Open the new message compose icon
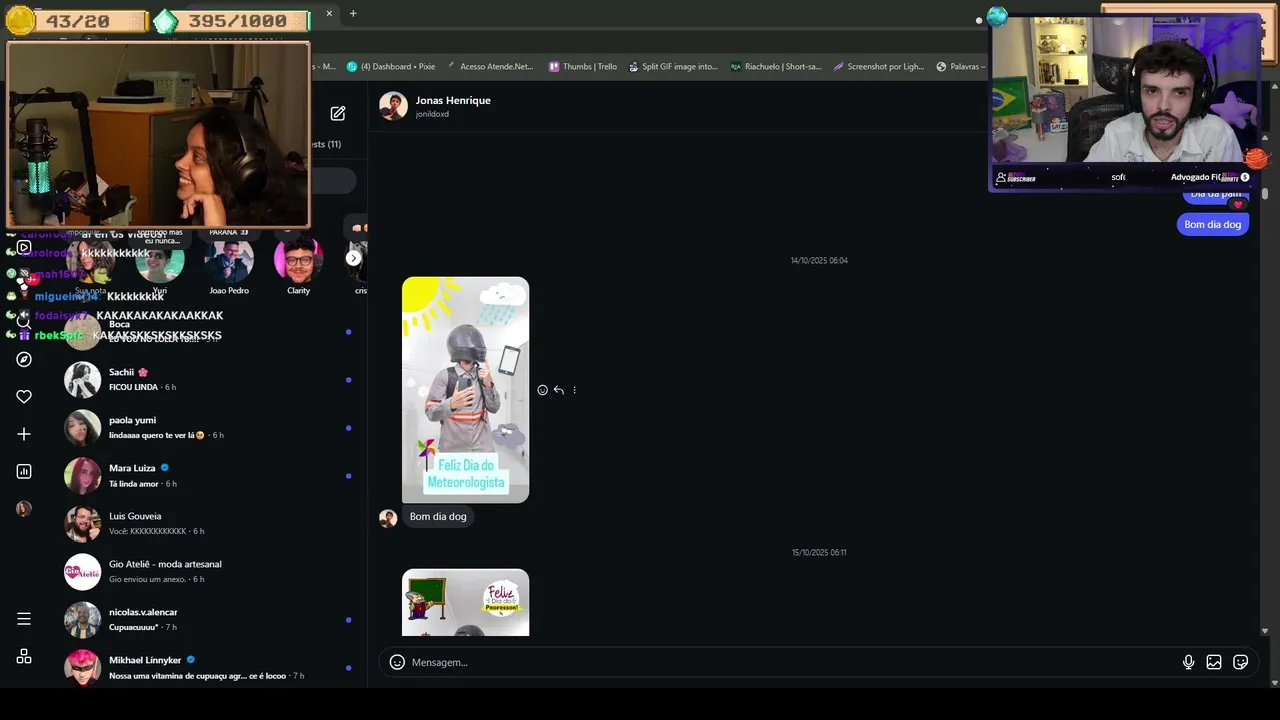Image resolution: width=1280 pixels, height=720 pixels. pos(338,114)
